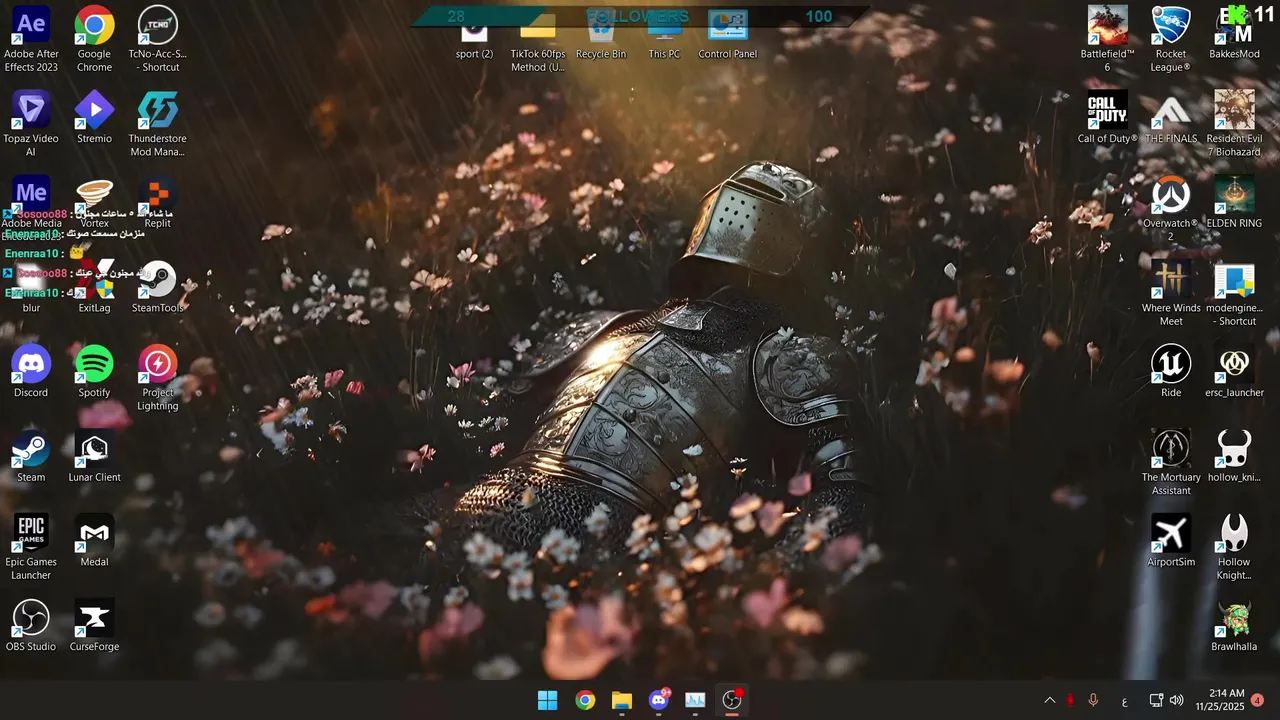The height and width of the screenshot is (720, 1280).
Task: Select the Adobe Media Encoder icon
Action: tap(31, 209)
